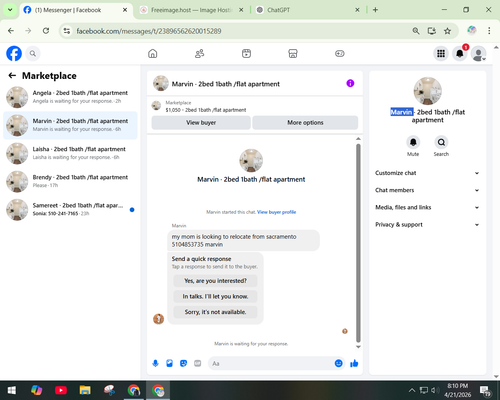This screenshot has height=400, width=500.
Task: Open the Marketplace listing $1,050 header
Action: coord(206,110)
